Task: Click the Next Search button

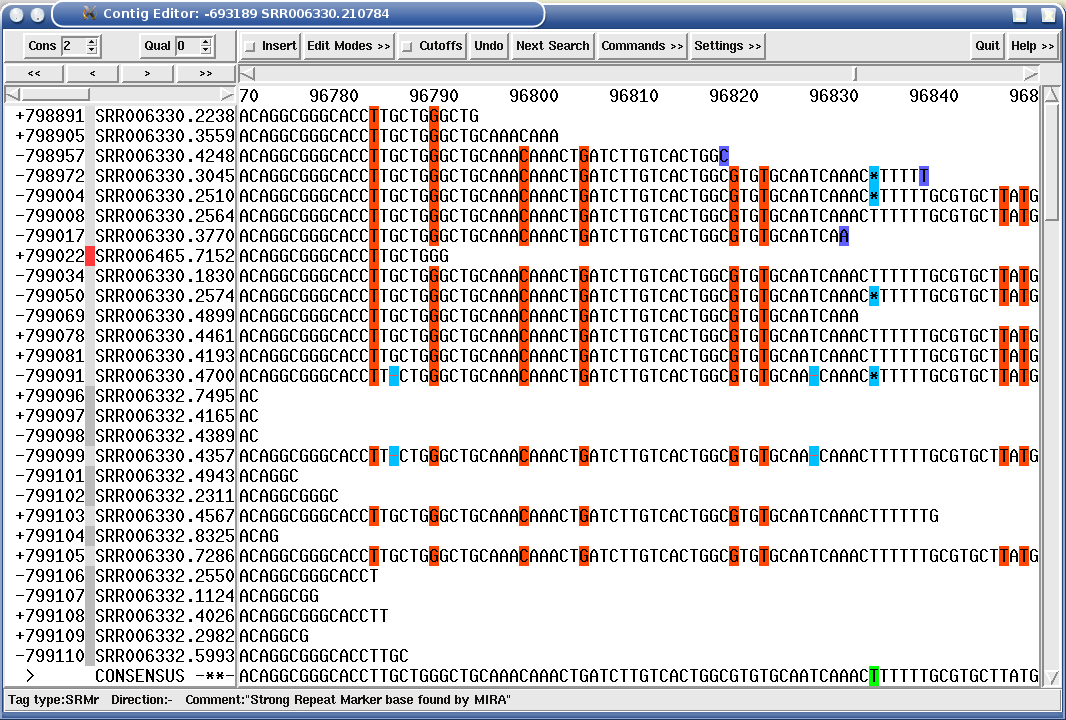Action: [553, 46]
